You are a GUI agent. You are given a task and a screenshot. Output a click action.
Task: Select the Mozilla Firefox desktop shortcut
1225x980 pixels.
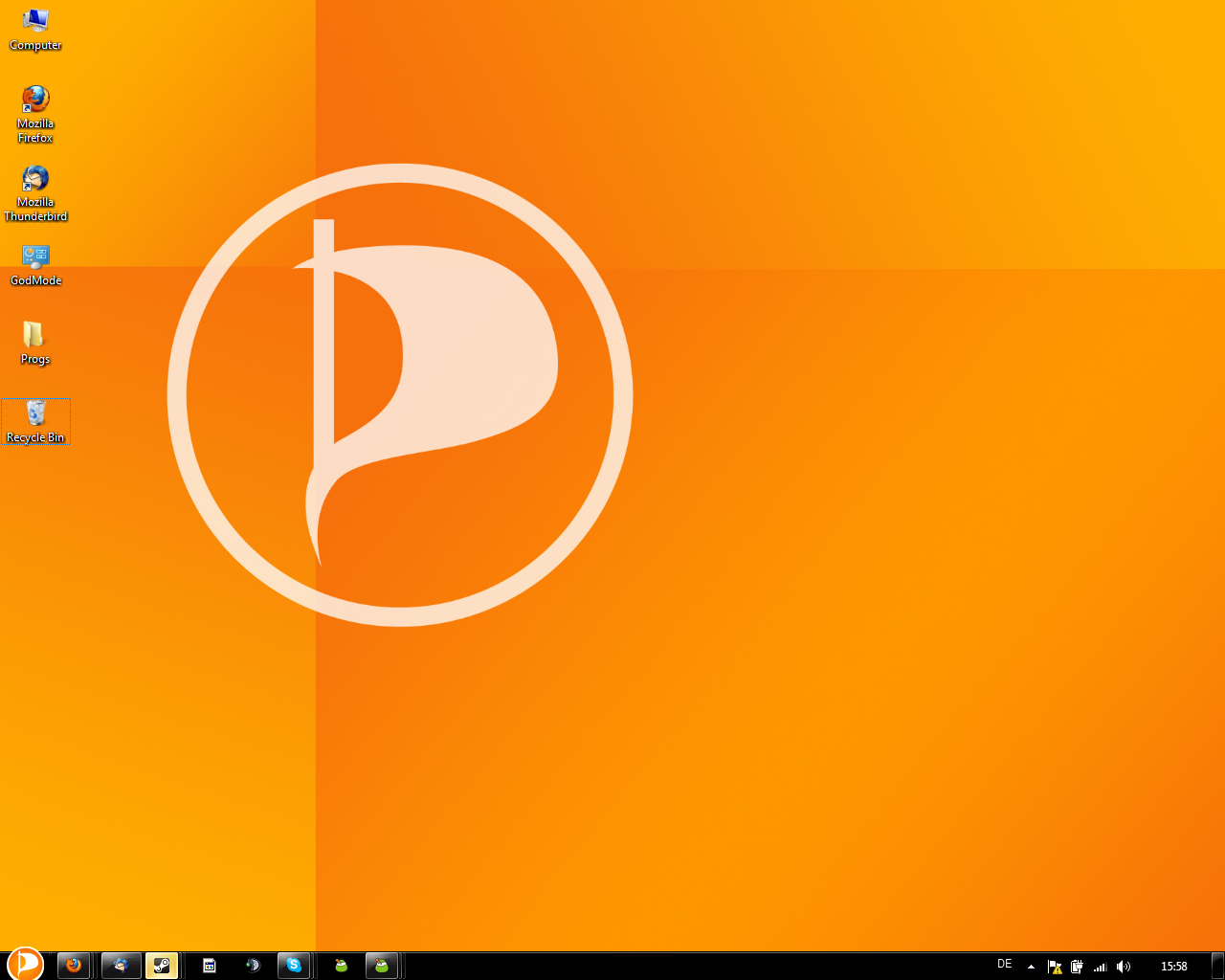point(35,113)
